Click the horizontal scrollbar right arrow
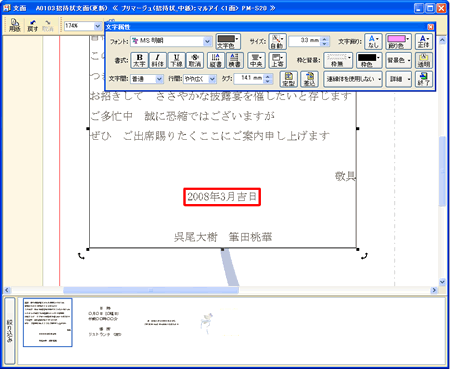This screenshot has height=369, width=450. tap(434, 290)
